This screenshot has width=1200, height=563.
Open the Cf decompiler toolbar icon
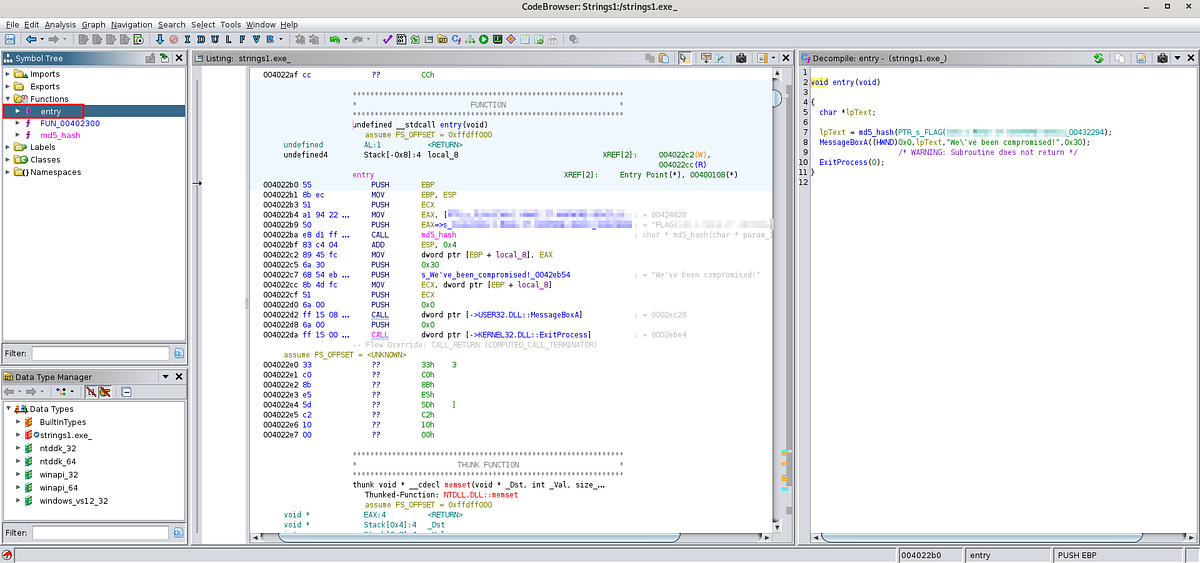pyautogui.click(x=456, y=39)
